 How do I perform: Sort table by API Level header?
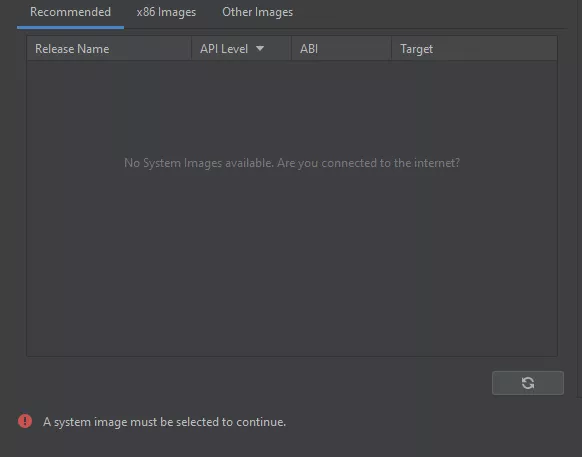pos(241,48)
